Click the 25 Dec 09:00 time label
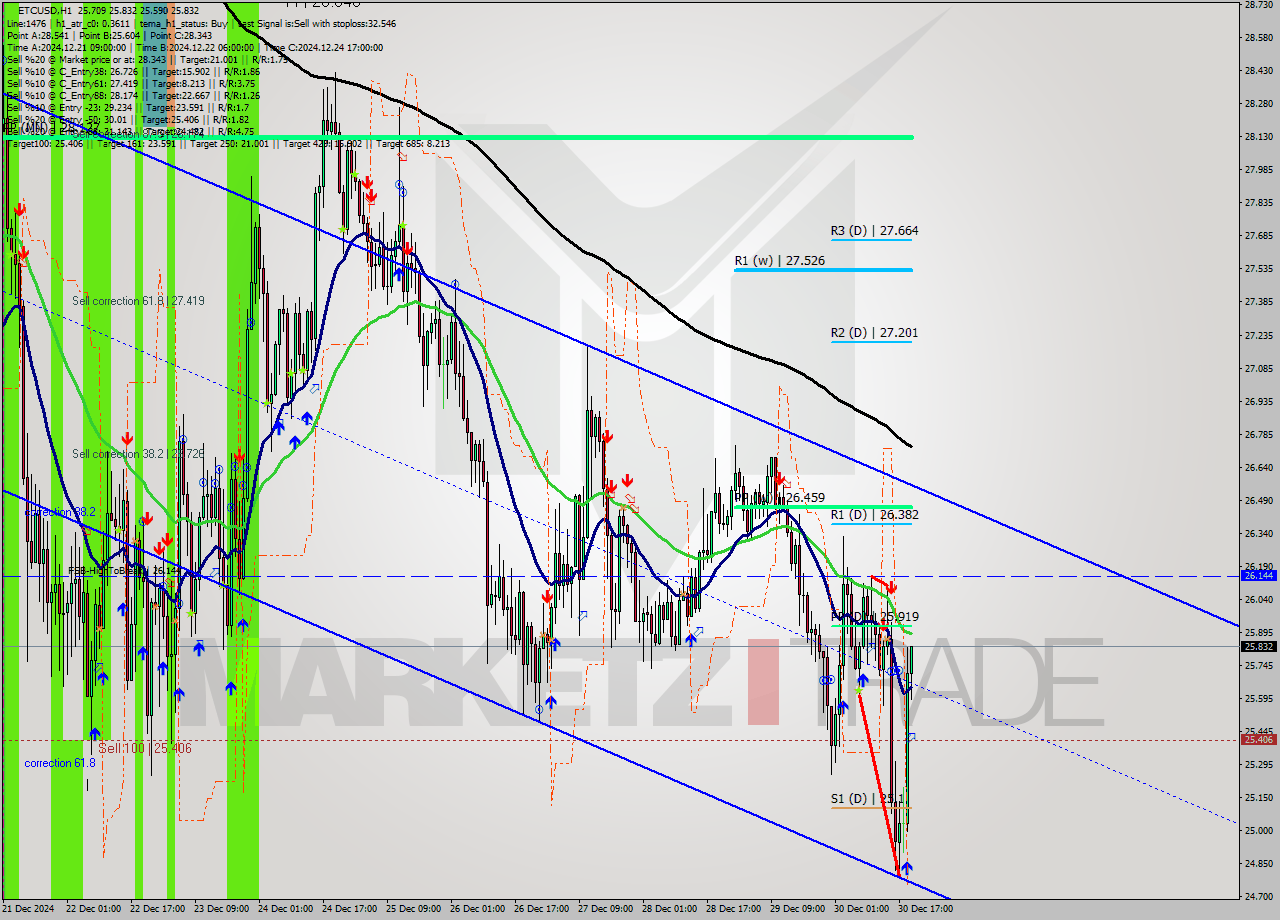This screenshot has width=1280, height=920. (413, 909)
